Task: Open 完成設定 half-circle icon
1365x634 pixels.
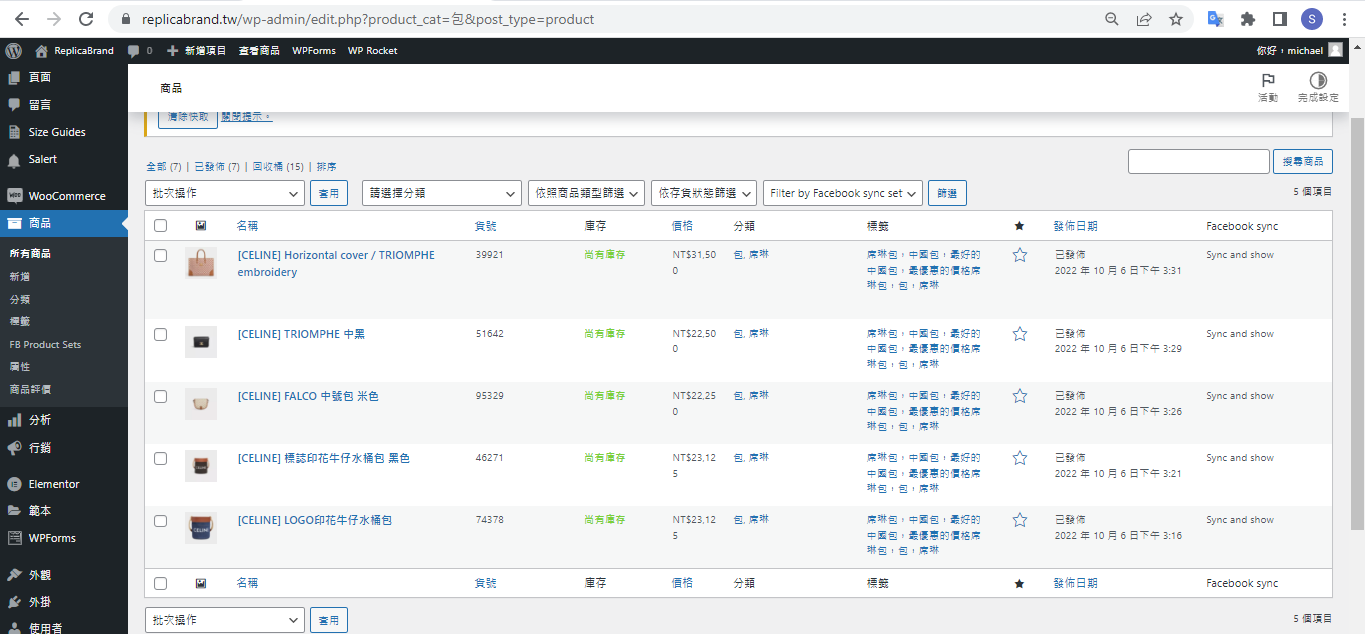Action: [x=1318, y=87]
